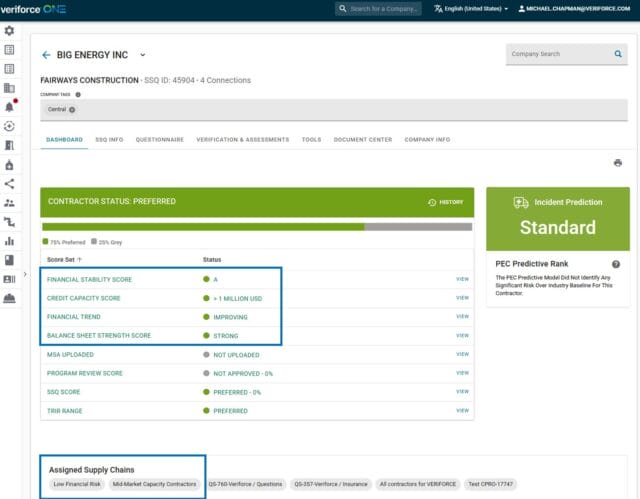Switch to the SSQ Info tab
Viewport: 640px width, 499px height.
tap(109, 140)
